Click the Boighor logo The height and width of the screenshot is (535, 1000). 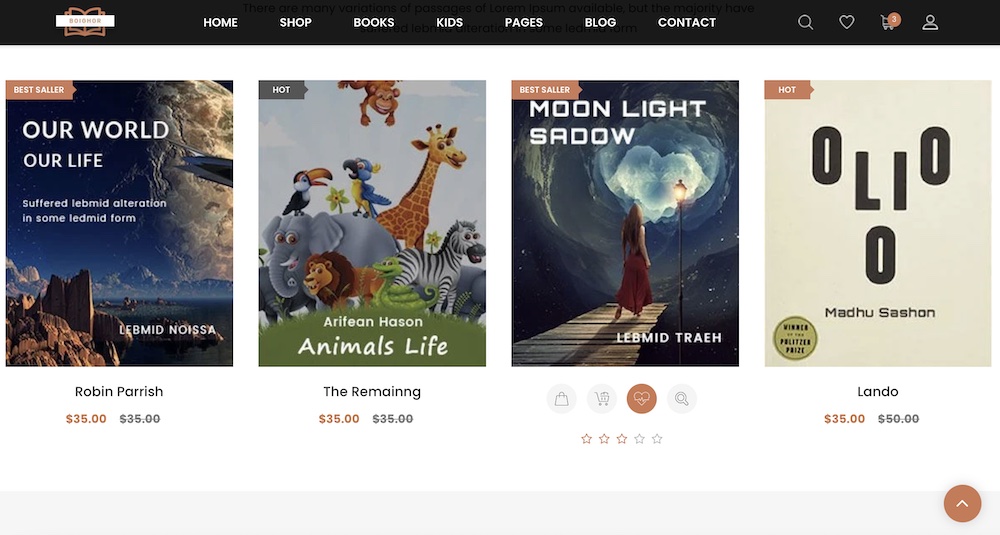click(x=85, y=21)
